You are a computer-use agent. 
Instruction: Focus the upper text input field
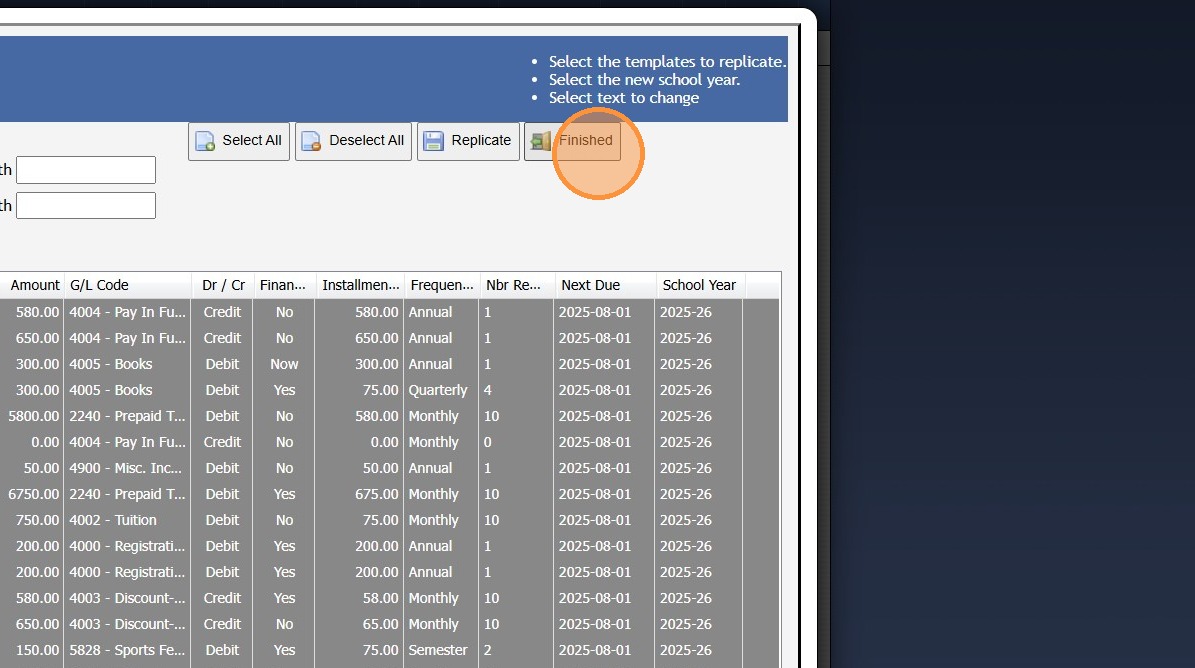click(x=86, y=170)
